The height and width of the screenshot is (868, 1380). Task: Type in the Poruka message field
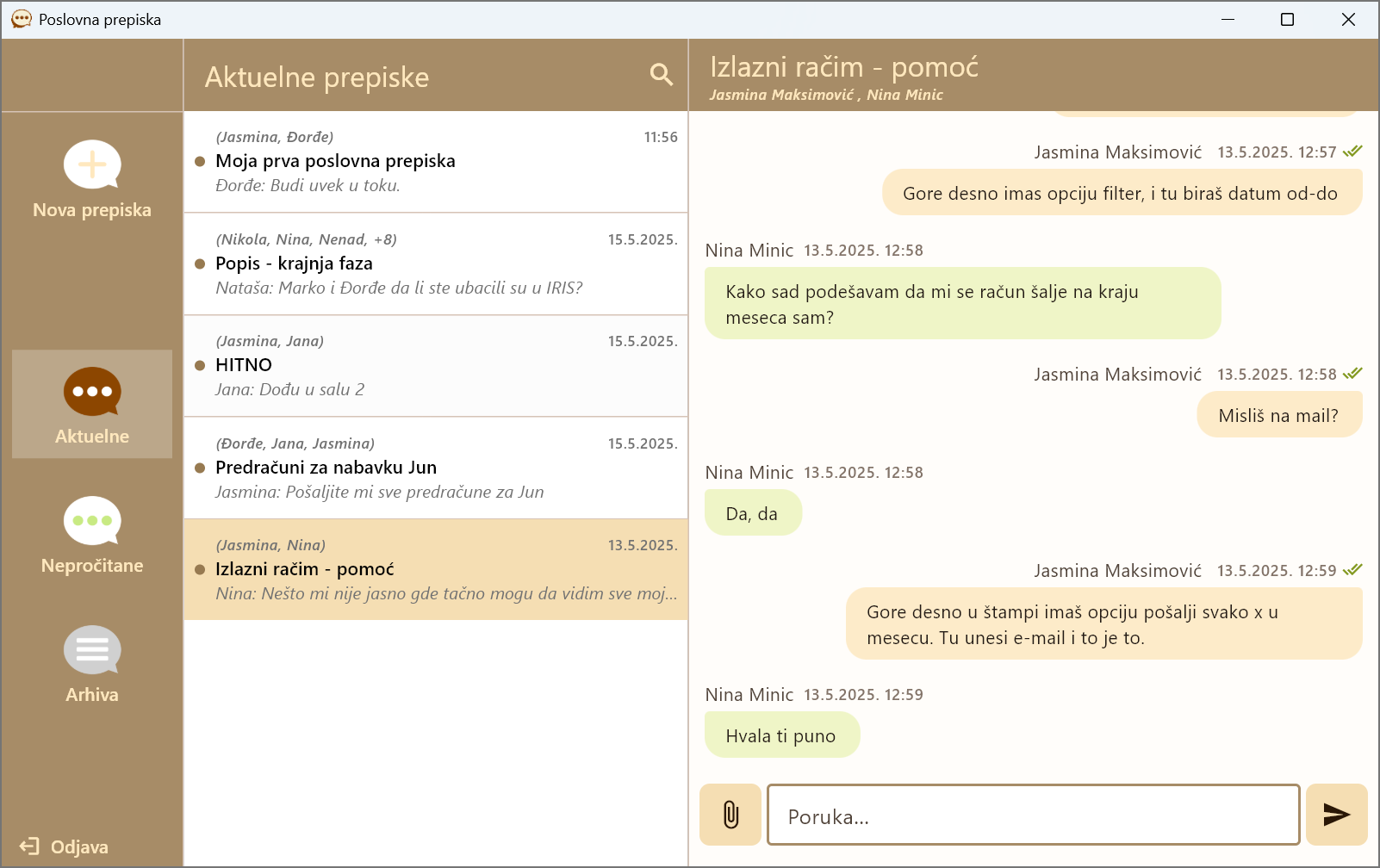pyautogui.click(x=1033, y=815)
